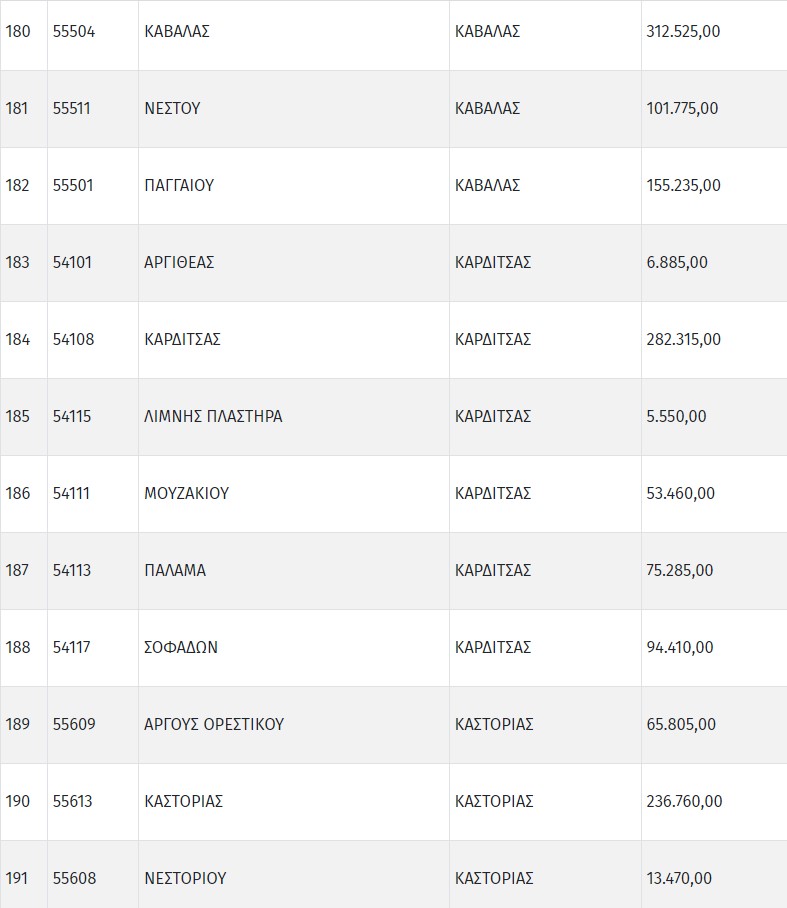Select the amount 5.550,00
This screenshot has width=787, height=908.
click(x=676, y=416)
